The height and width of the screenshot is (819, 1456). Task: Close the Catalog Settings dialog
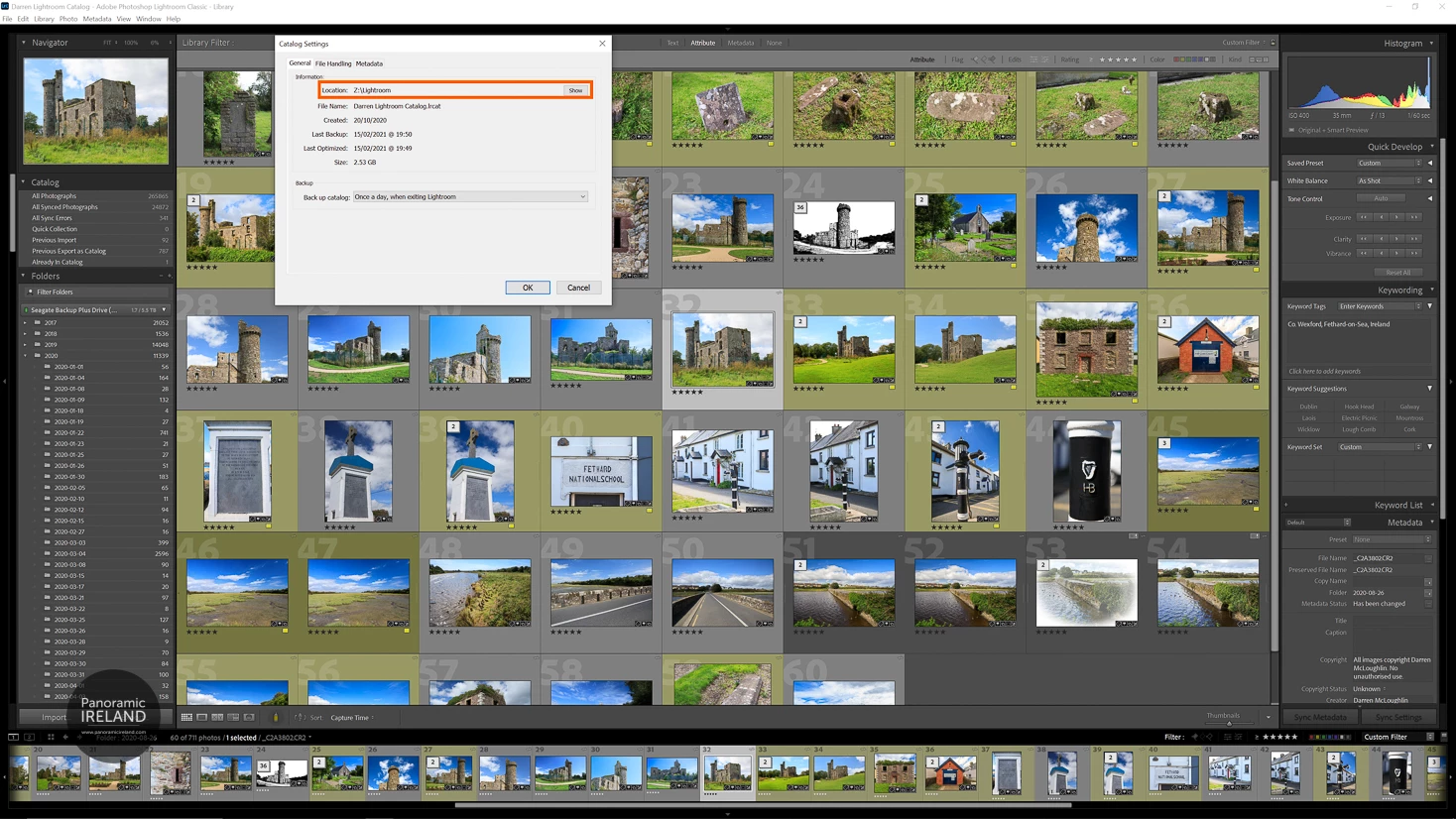602,44
